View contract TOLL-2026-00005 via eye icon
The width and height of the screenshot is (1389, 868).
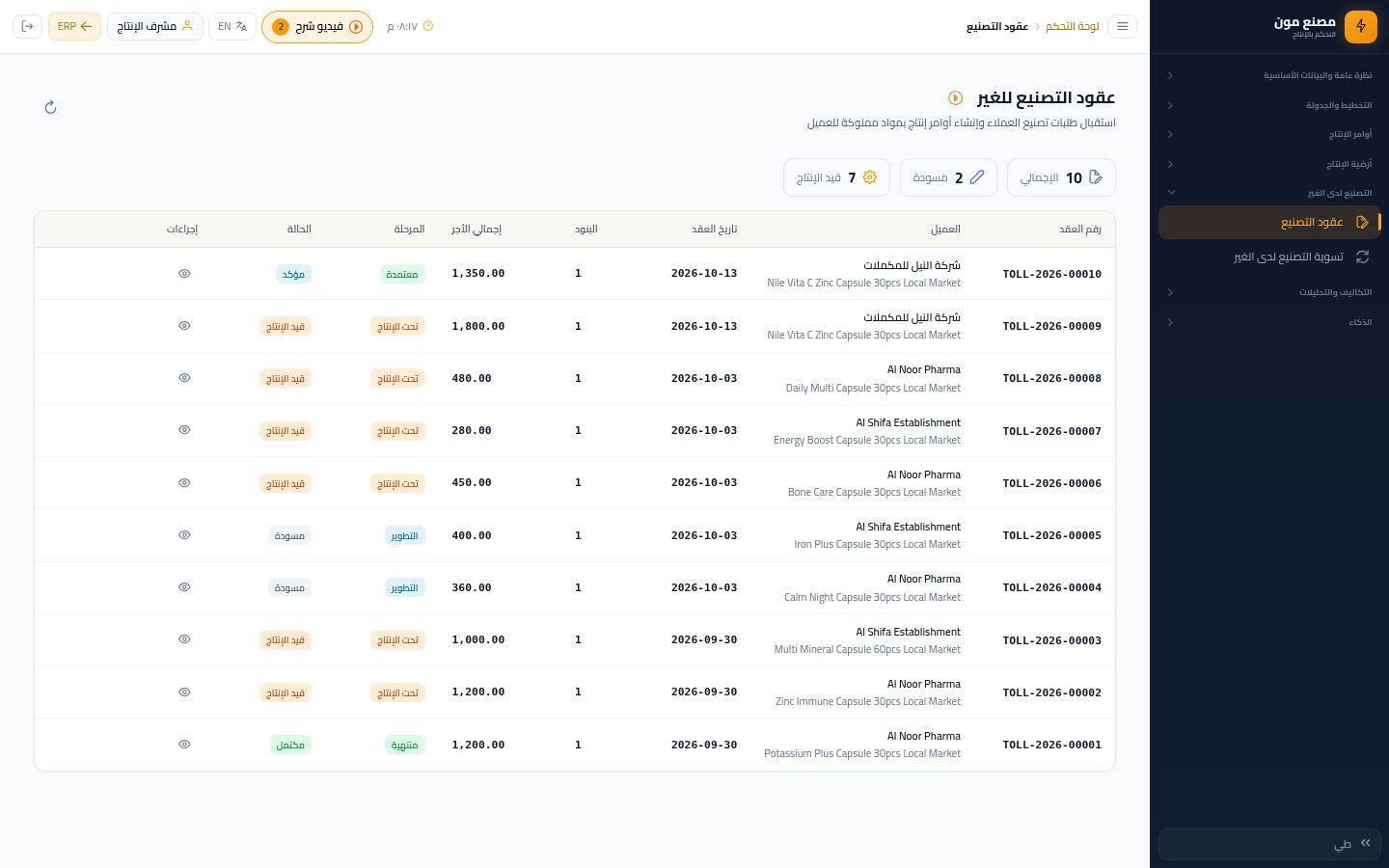(184, 535)
